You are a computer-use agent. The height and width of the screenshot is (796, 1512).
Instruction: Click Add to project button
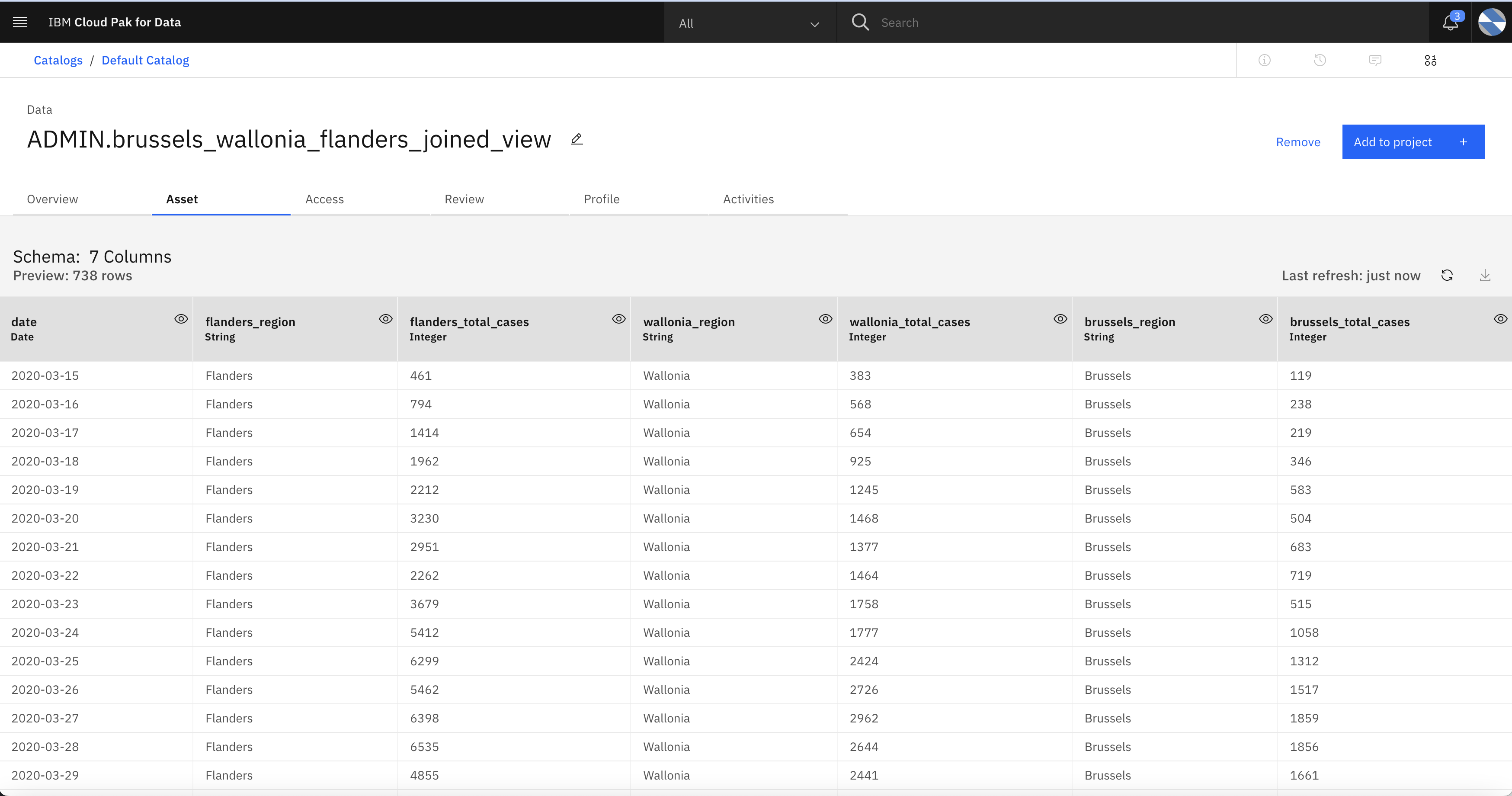pos(1413,142)
